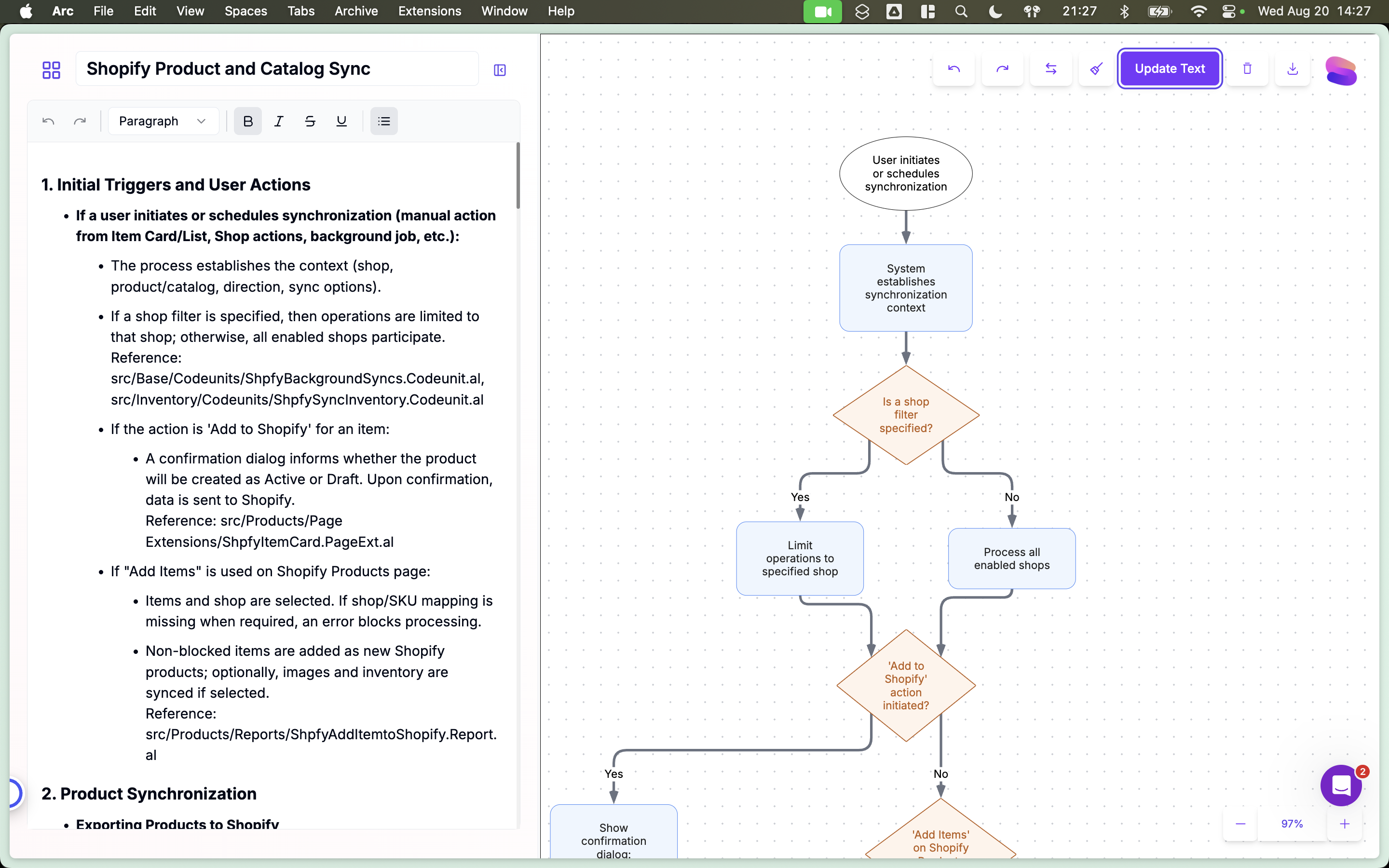
Task: Click the Update Text button
Action: point(1169,68)
